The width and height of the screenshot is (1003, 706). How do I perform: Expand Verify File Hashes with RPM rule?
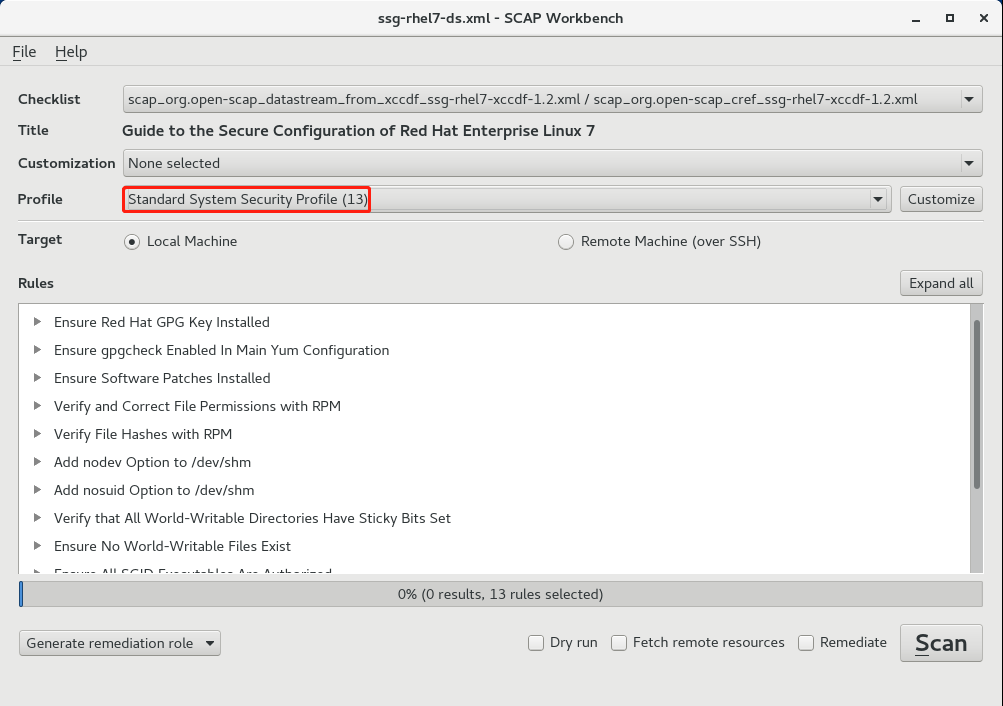pyautogui.click(x=38, y=434)
